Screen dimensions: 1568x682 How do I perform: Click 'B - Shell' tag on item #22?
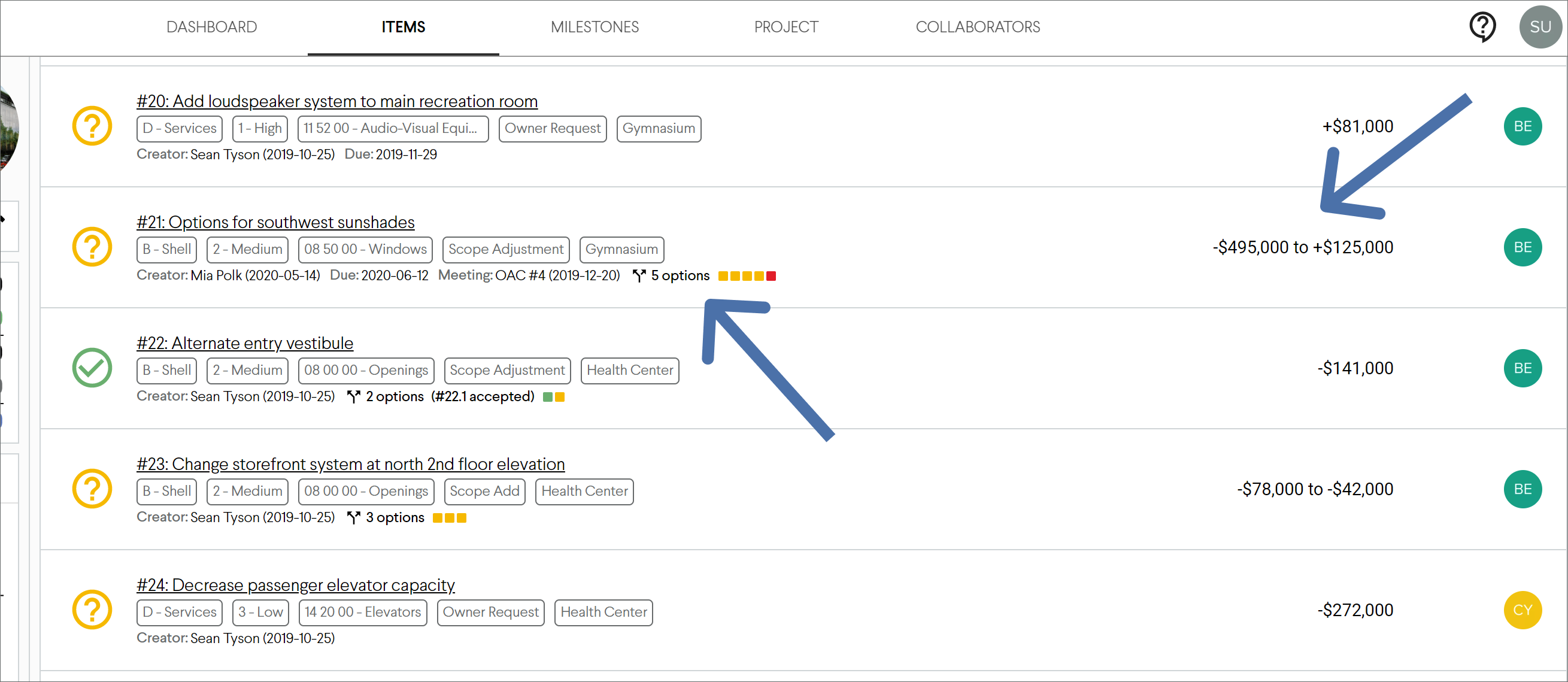(x=167, y=370)
